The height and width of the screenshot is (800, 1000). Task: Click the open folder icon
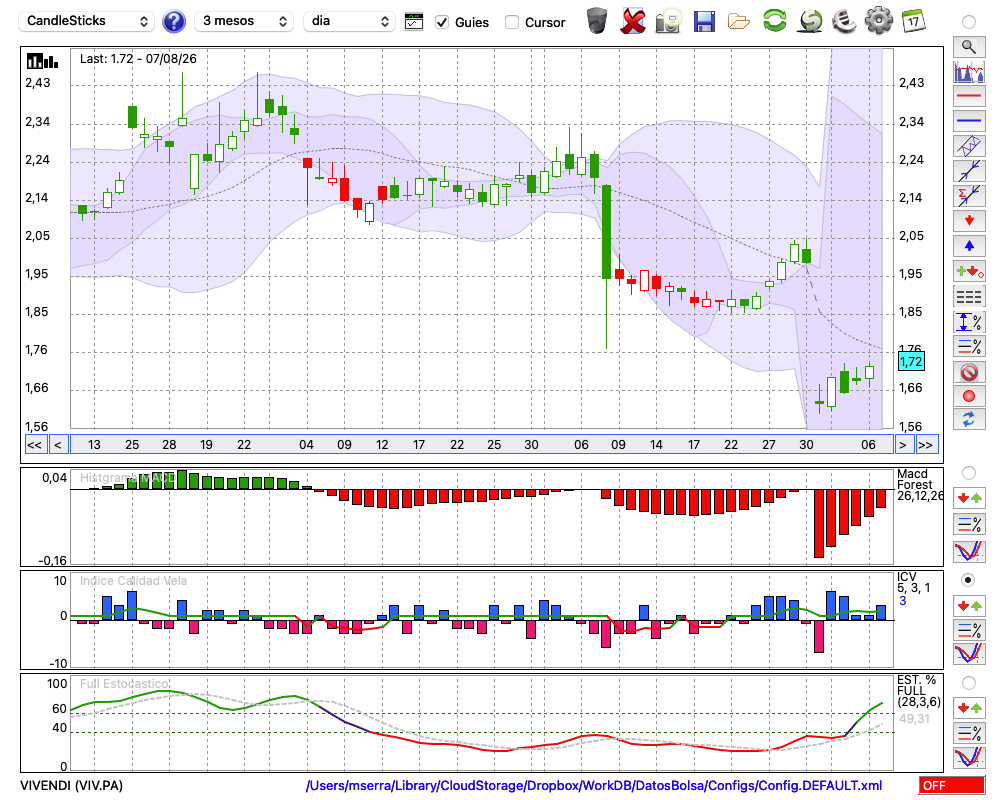[x=739, y=22]
